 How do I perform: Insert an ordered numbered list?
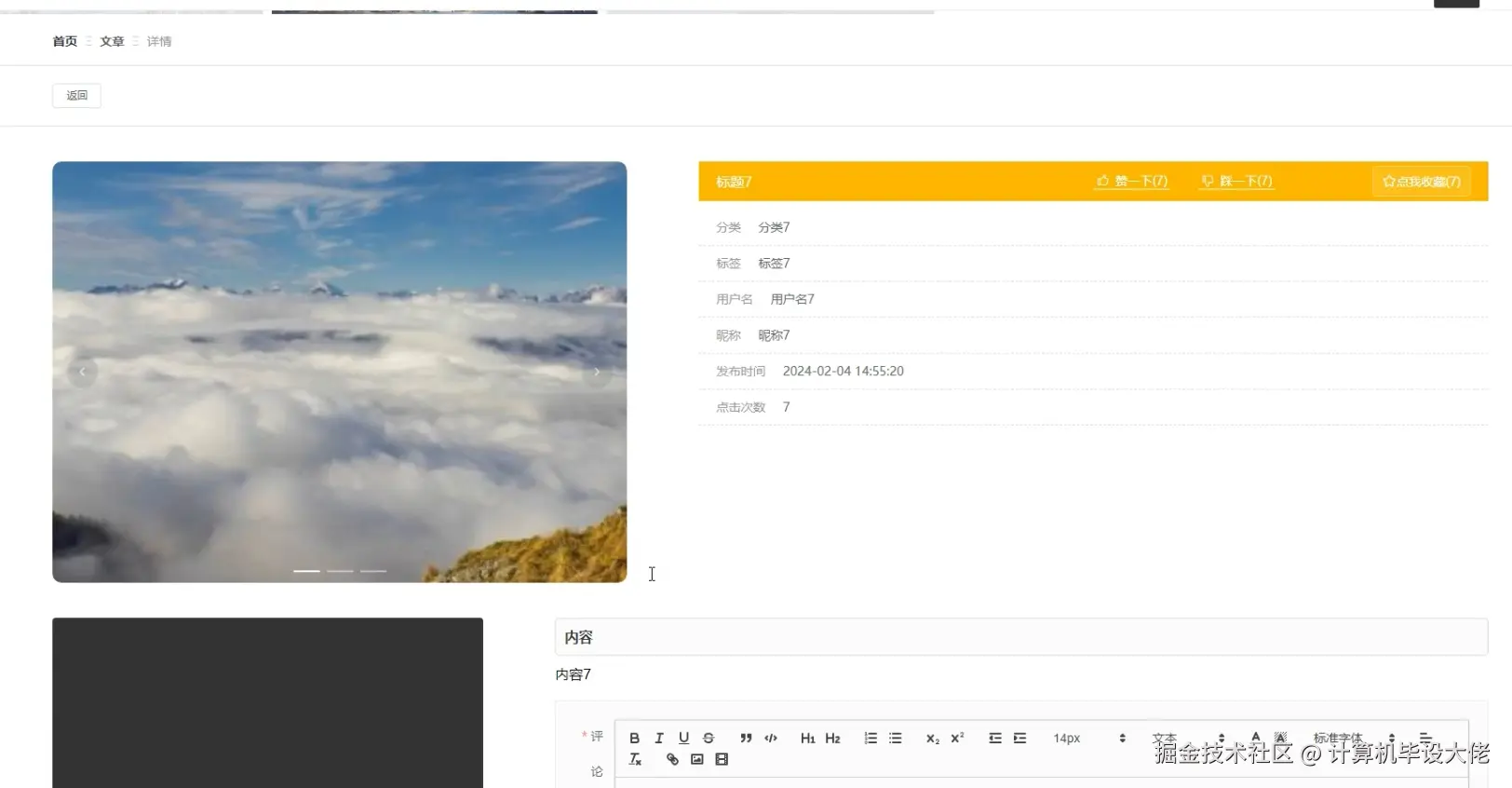click(x=871, y=738)
